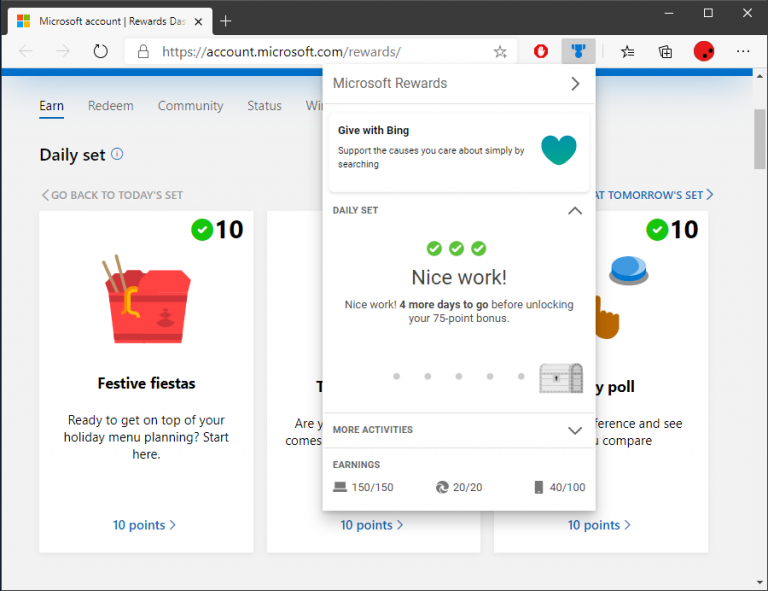Open the Microsoft Rewards panel arrow

(x=575, y=84)
